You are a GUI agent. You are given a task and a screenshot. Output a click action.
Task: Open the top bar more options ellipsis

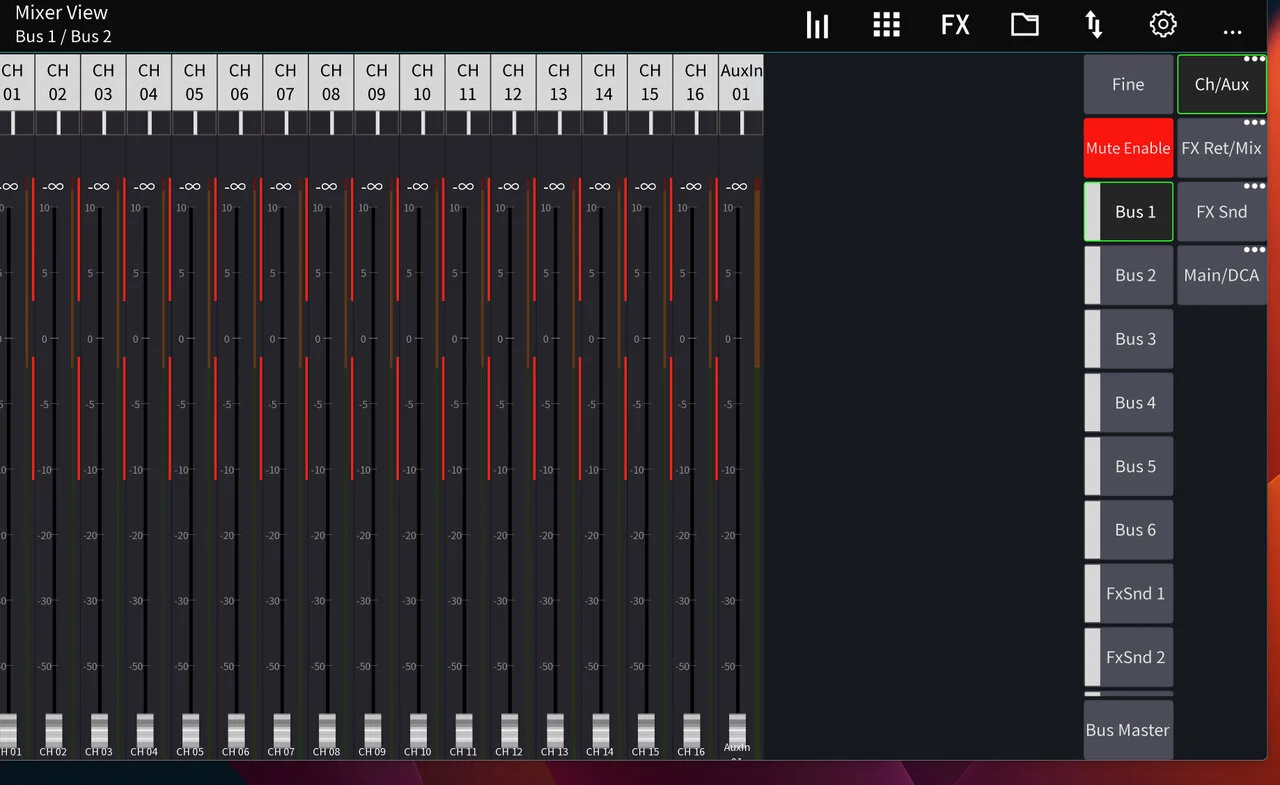tap(1232, 32)
